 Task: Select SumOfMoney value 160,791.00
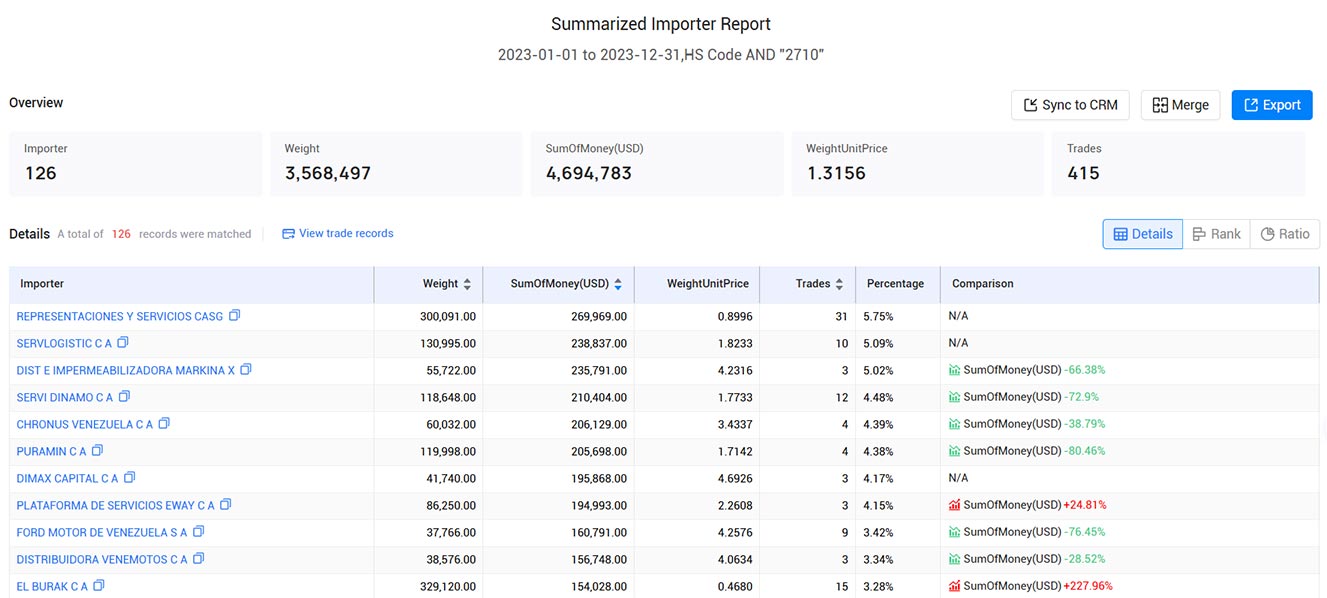coord(599,532)
